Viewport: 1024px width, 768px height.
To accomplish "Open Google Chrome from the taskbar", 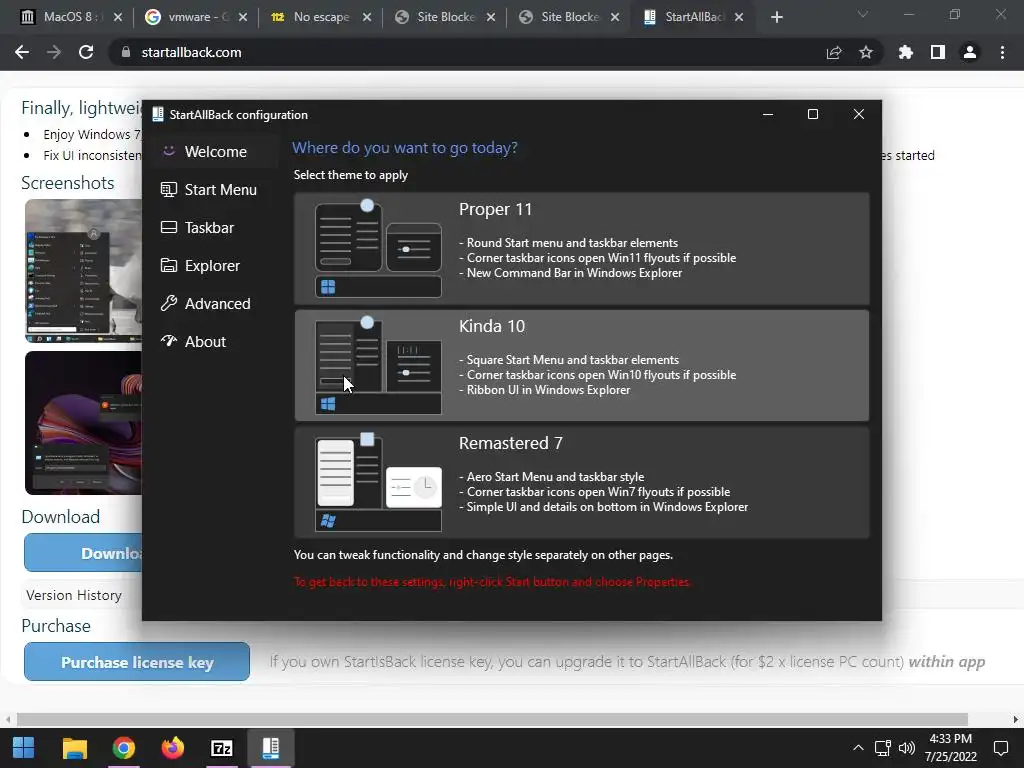I will (x=123, y=748).
